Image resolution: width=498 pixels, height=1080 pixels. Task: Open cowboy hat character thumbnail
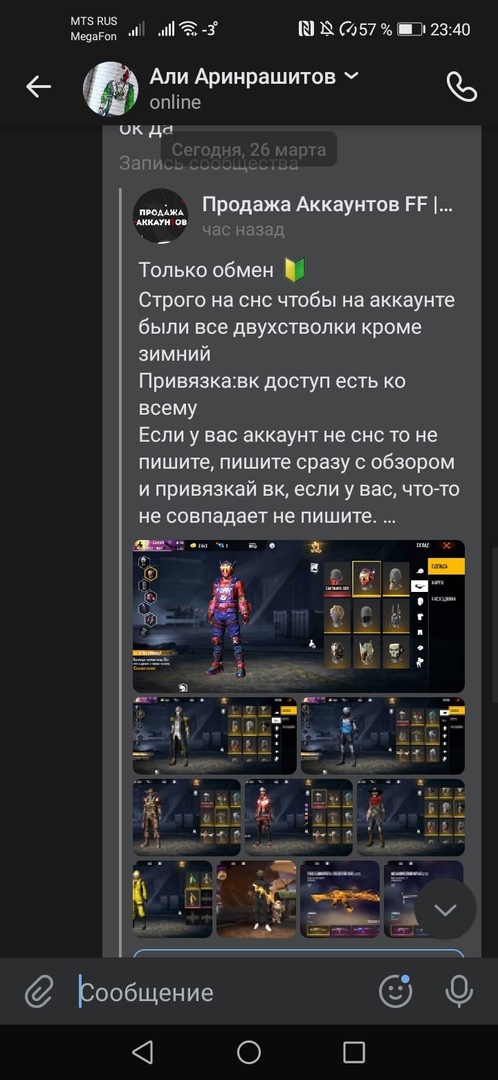pyautogui.click(x=411, y=817)
